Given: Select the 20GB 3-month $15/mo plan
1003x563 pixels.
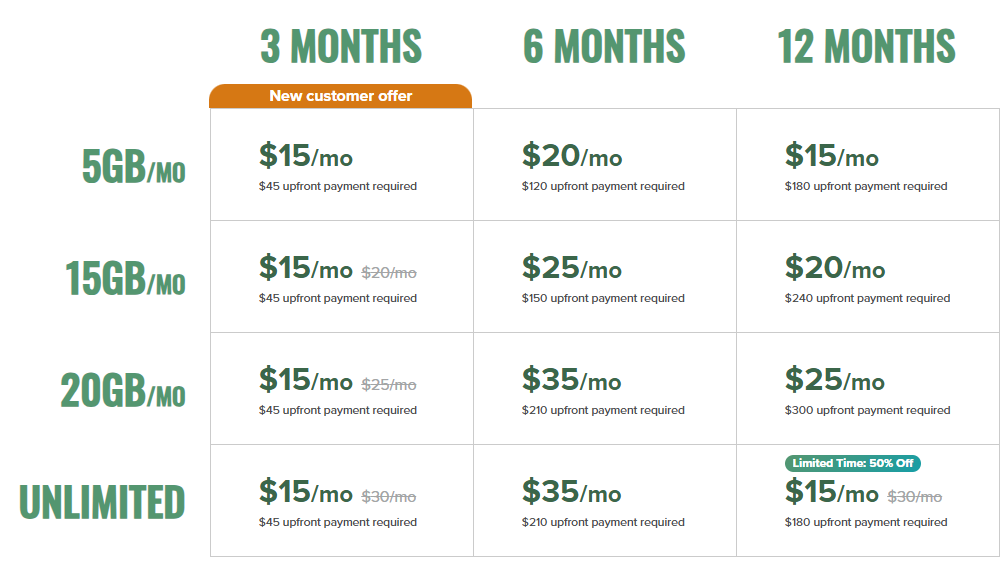Looking at the screenshot, I should 342,388.
